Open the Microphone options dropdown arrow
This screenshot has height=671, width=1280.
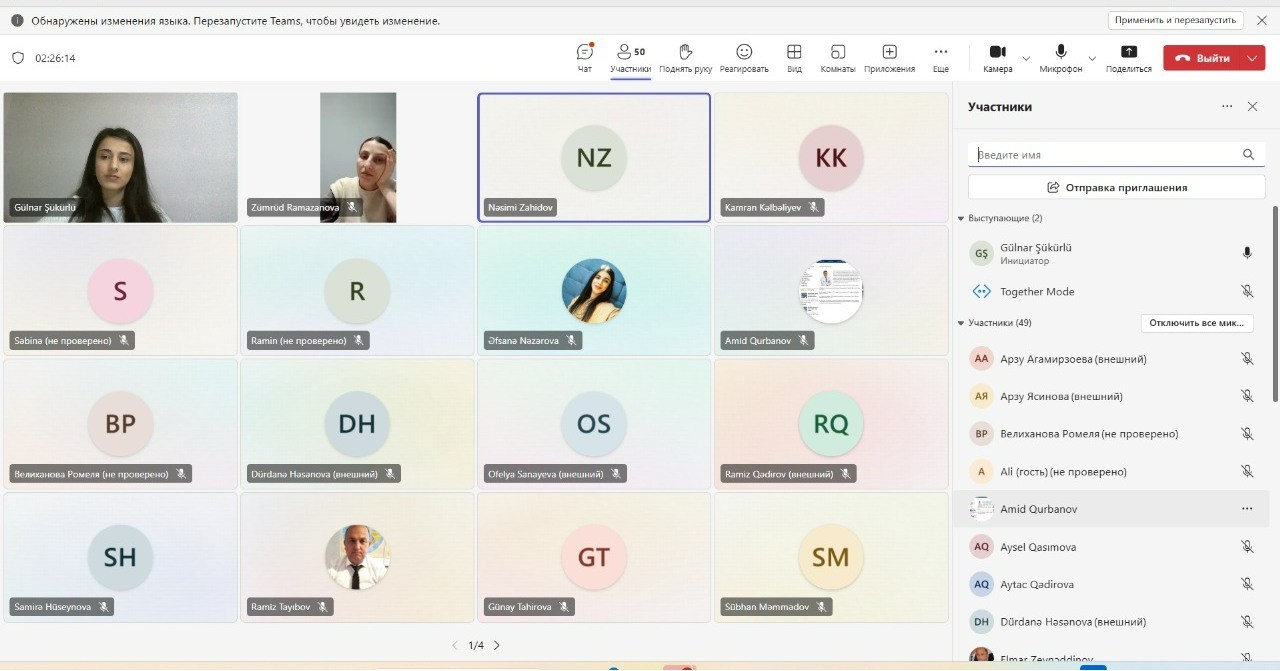point(1092,59)
